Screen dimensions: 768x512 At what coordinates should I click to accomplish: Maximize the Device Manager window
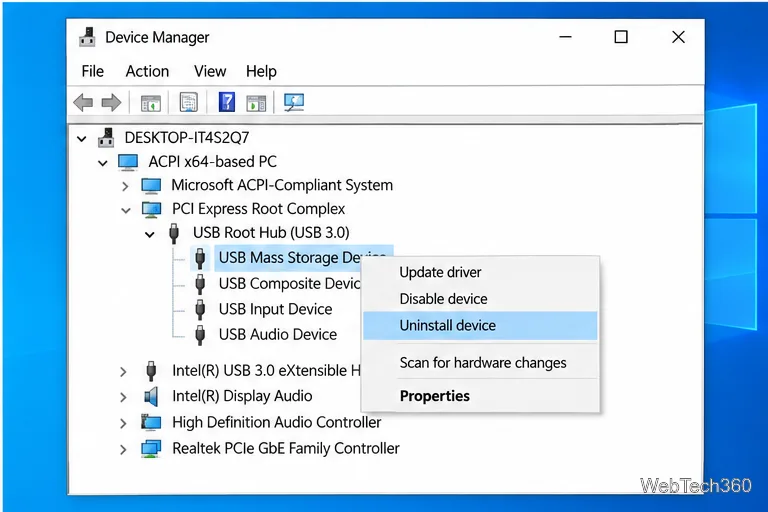coord(621,37)
